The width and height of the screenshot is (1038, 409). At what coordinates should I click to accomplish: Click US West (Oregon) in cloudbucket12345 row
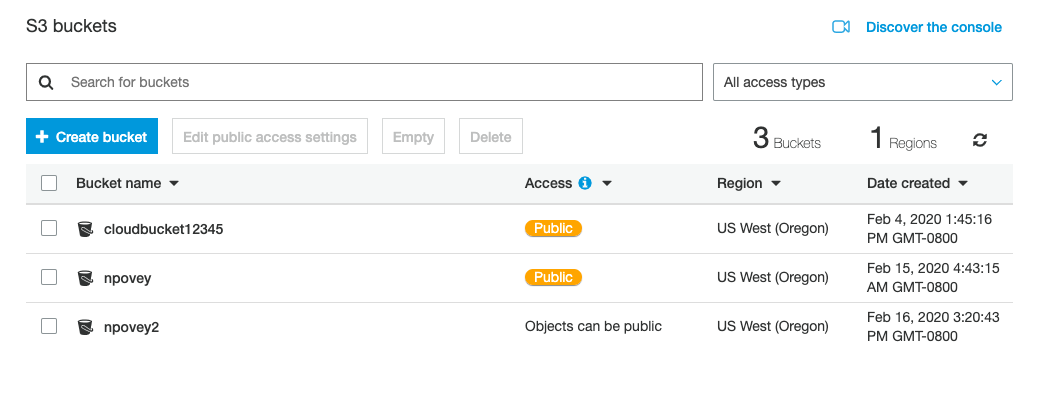coord(773,228)
